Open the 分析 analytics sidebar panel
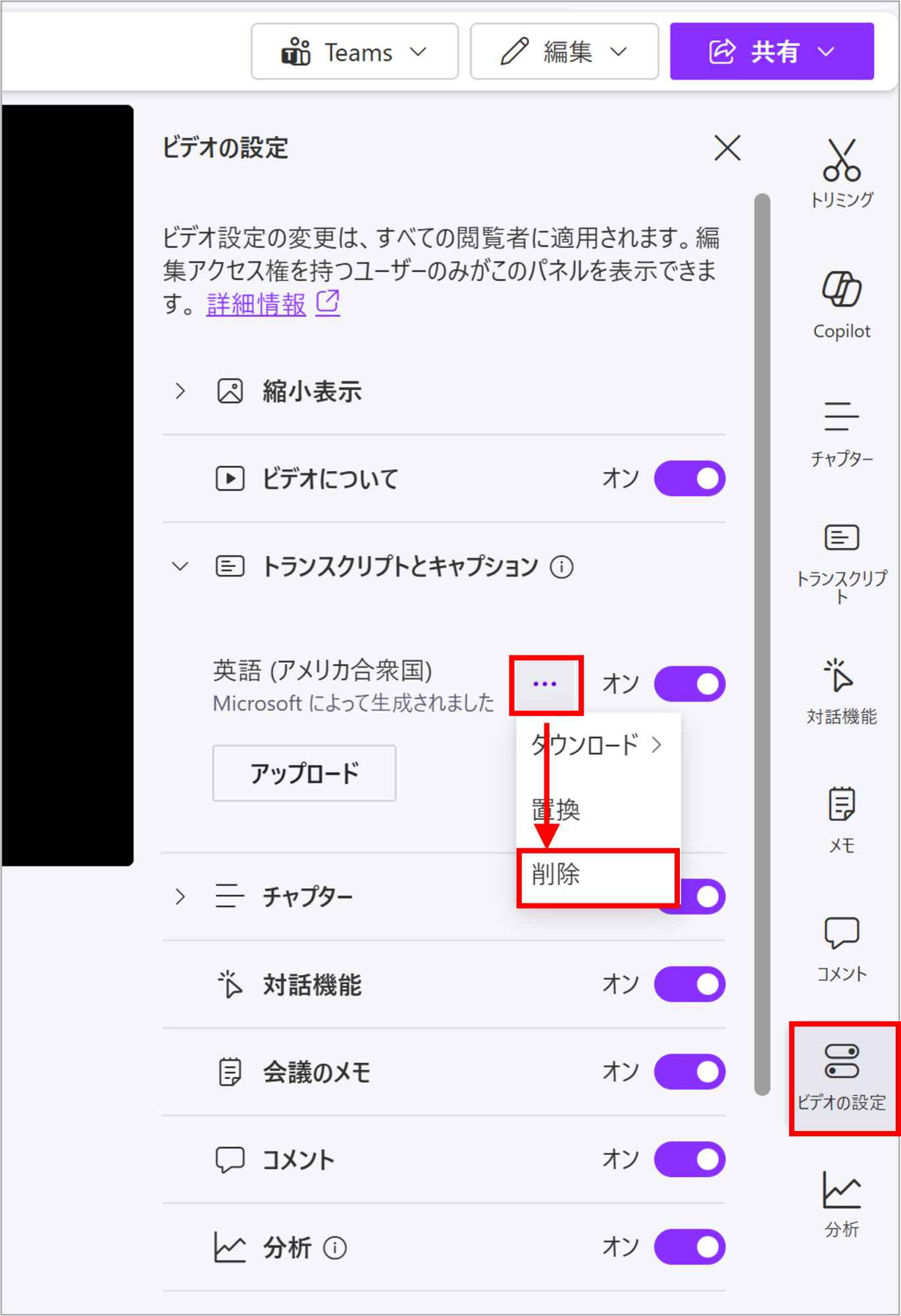The height and width of the screenshot is (1316, 901). click(841, 1205)
